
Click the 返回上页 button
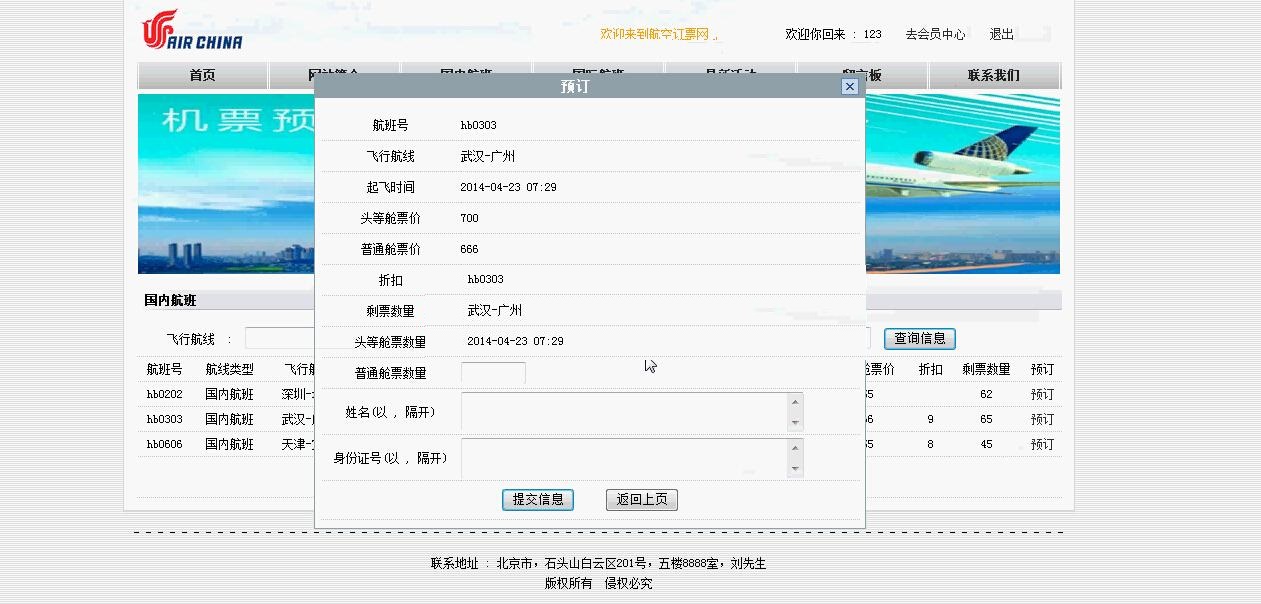tap(642, 500)
